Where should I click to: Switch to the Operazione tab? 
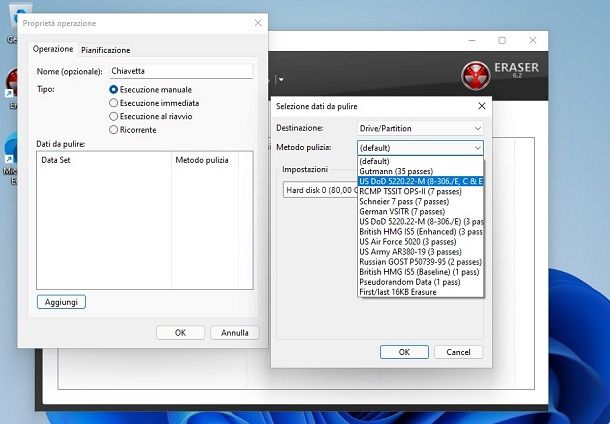tap(53, 49)
